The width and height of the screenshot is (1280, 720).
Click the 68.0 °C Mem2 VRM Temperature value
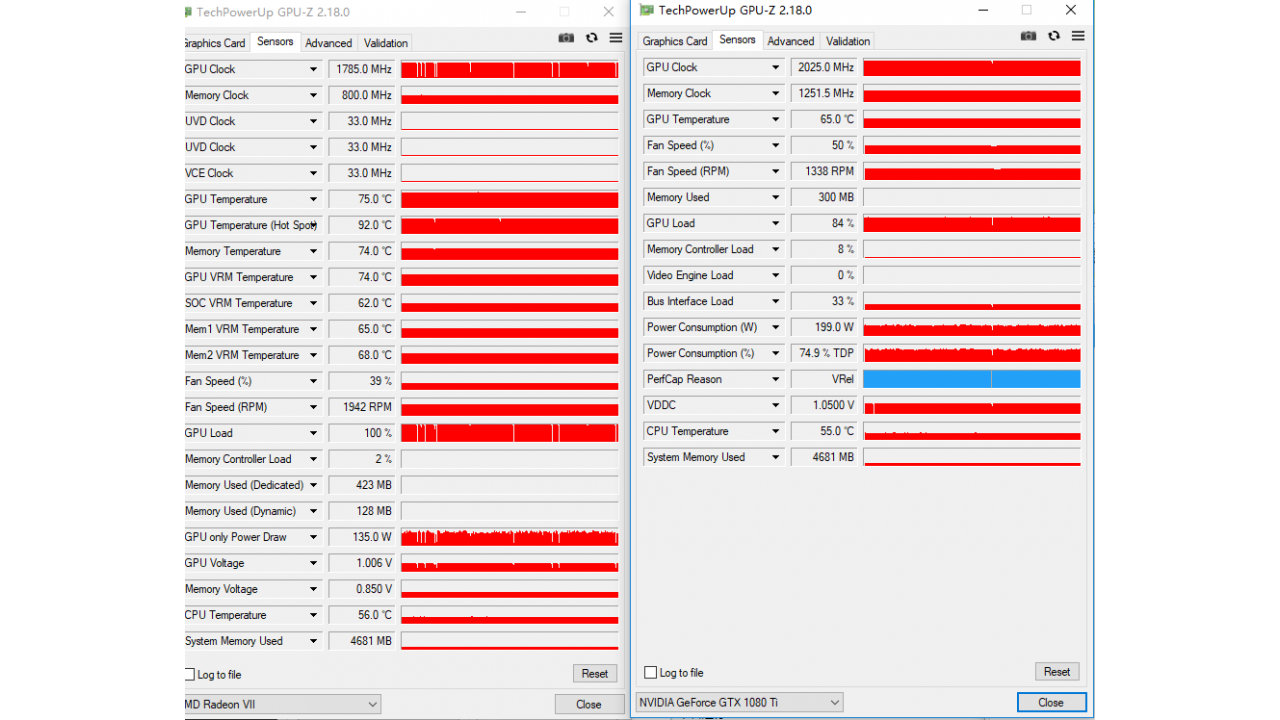click(361, 355)
